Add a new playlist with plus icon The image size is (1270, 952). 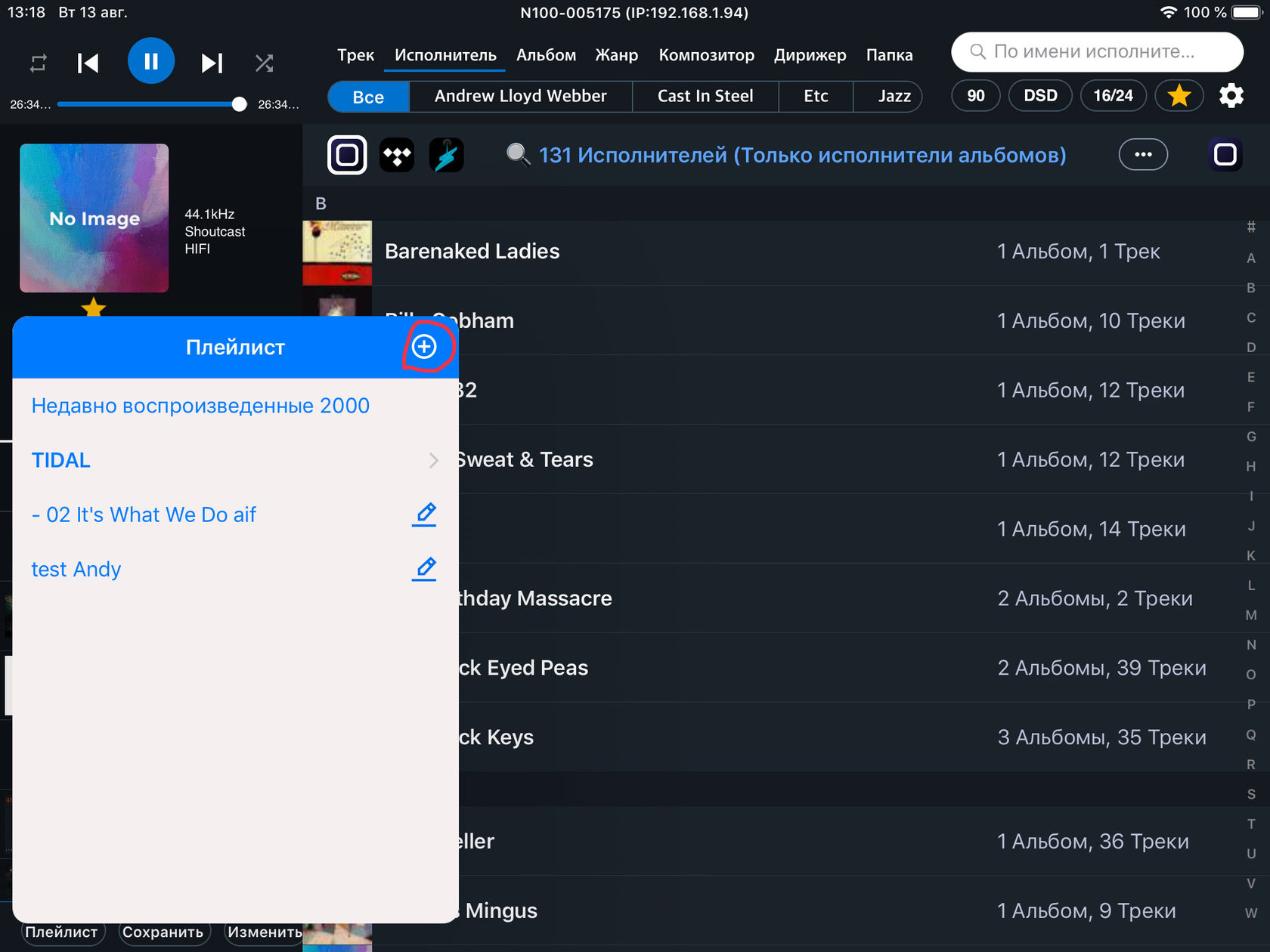point(424,347)
